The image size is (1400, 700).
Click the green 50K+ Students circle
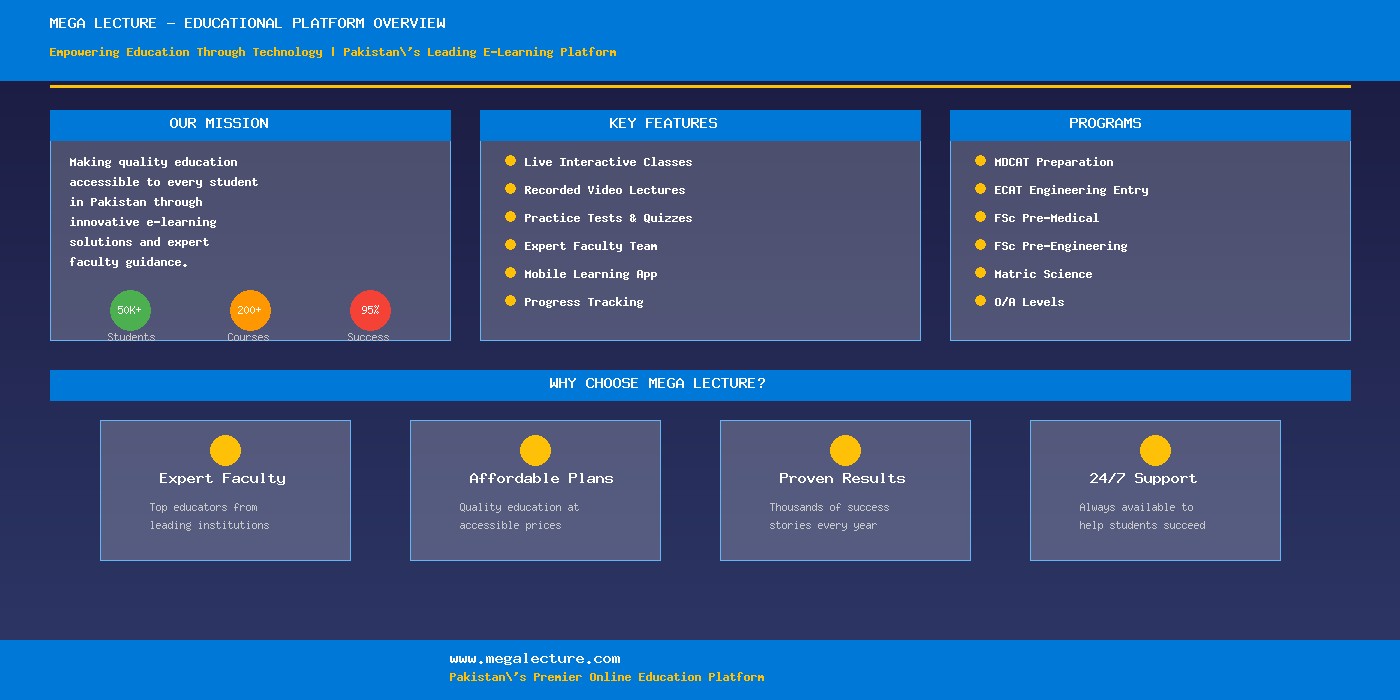tap(130, 310)
